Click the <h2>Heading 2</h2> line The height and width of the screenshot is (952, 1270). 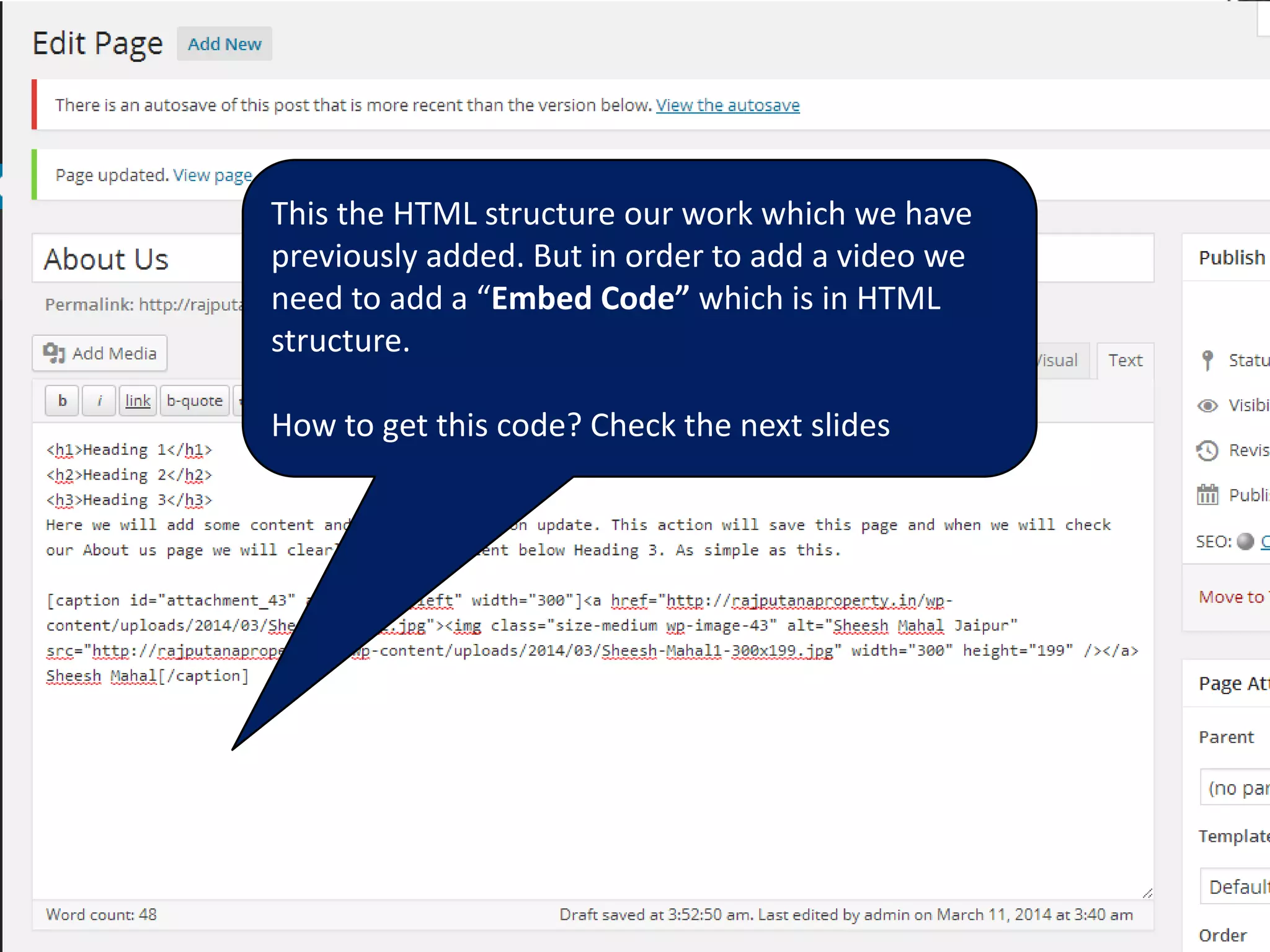[129, 475]
